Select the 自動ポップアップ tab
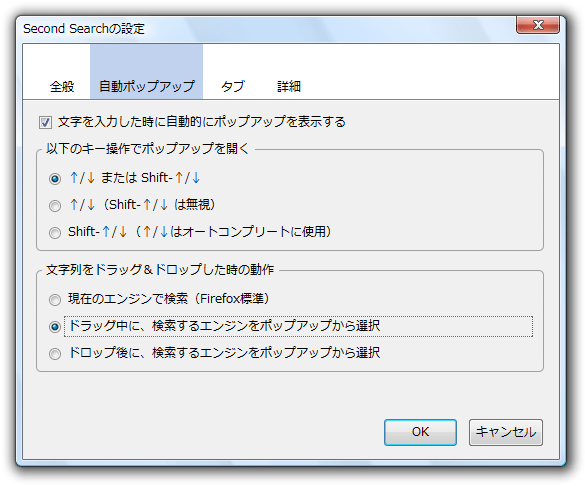The width and height of the screenshot is (585, 486). (147, 87)
